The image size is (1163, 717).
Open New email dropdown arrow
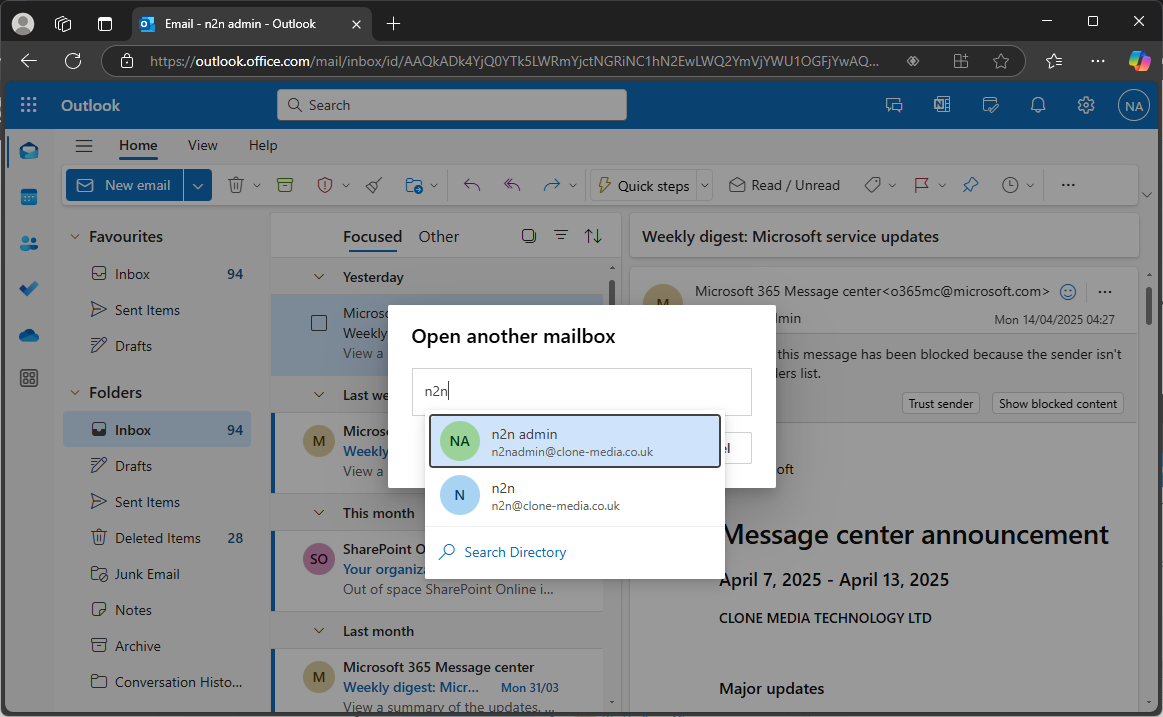coord(198,185)
